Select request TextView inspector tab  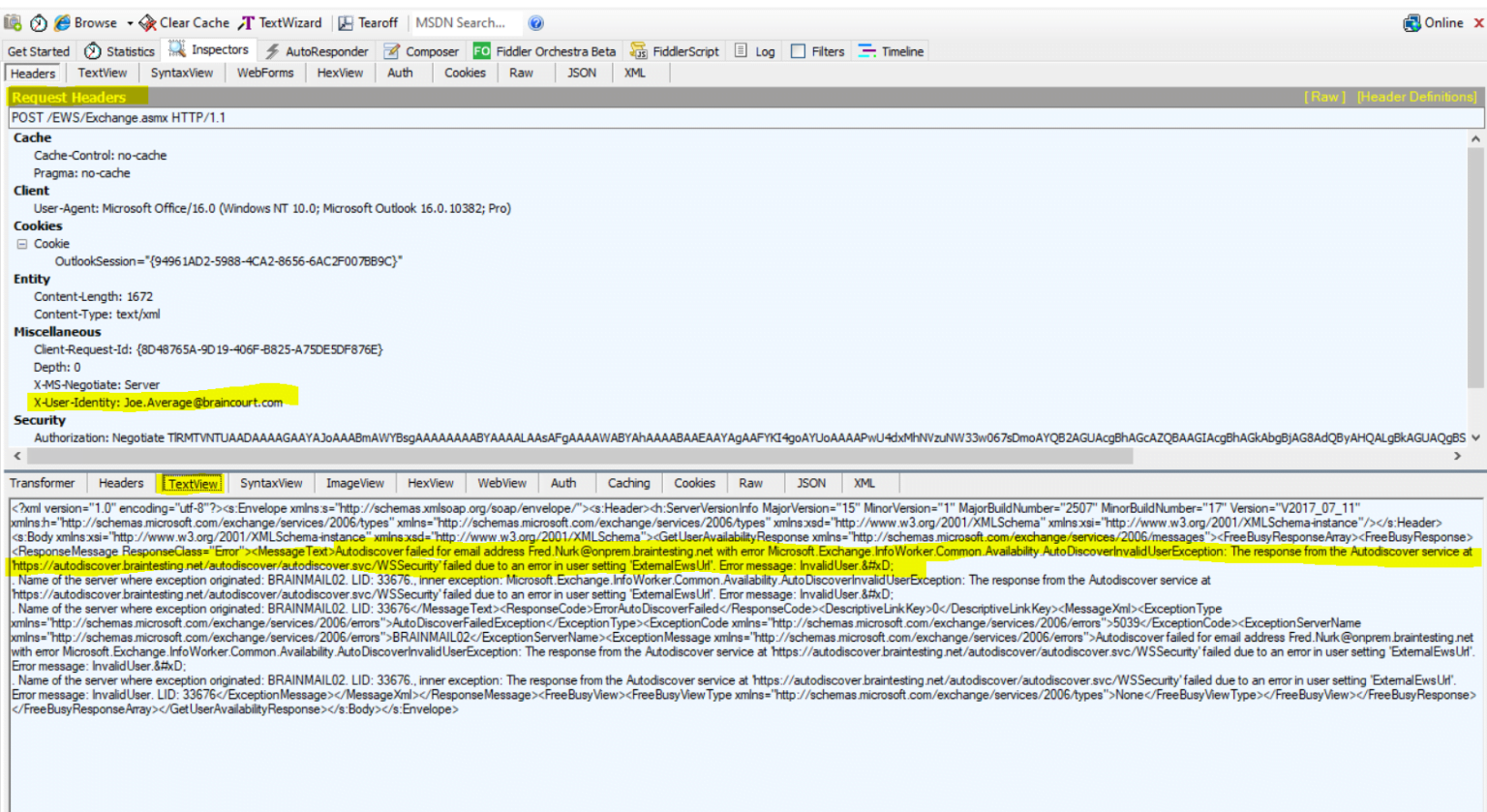pyautogui.click(x=102, y=73)
